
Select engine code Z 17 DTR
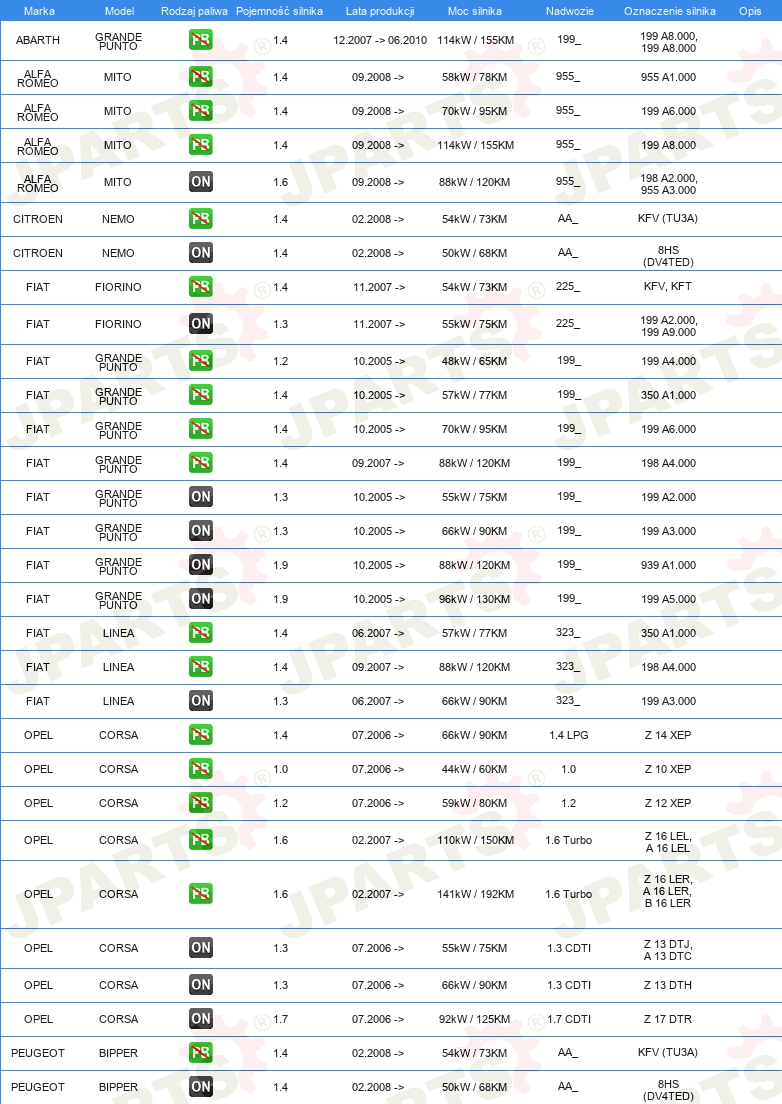click(x=668, y=1018)
